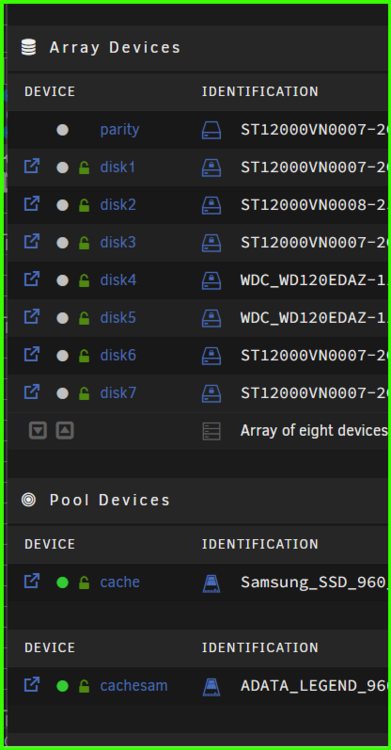Select ST12000VN0008 identification on disk2
The image size is (391, 750).
(314, 205)
